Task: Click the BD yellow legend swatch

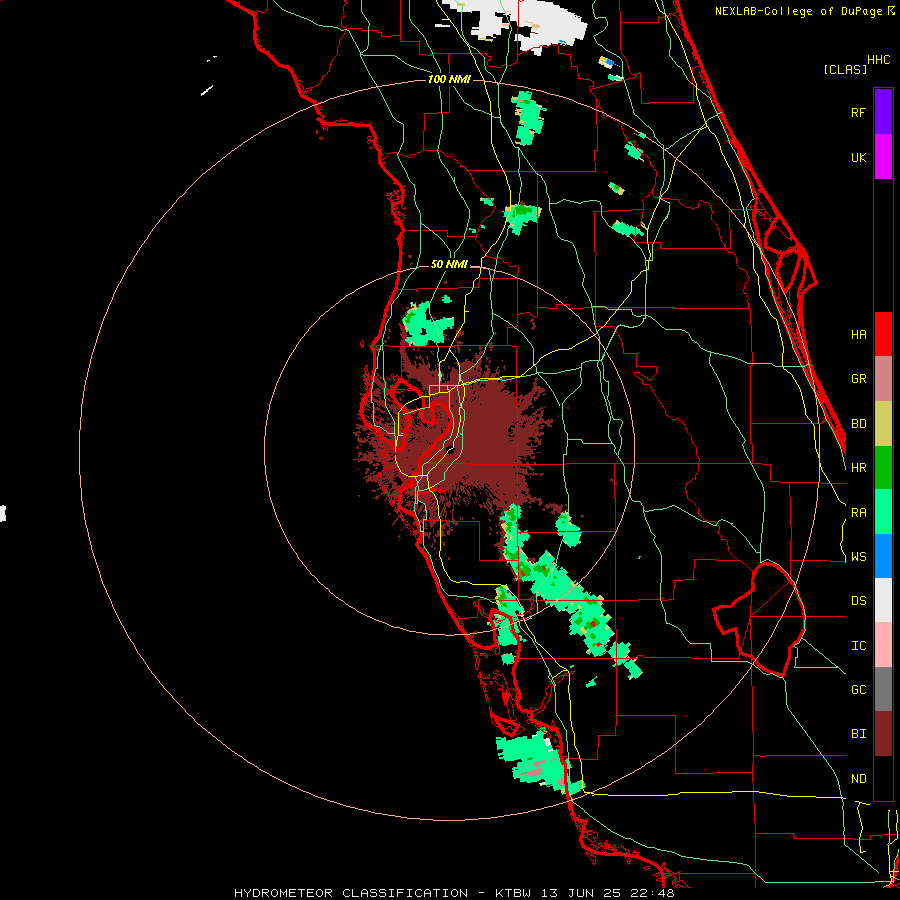Action: pos(883,424)
